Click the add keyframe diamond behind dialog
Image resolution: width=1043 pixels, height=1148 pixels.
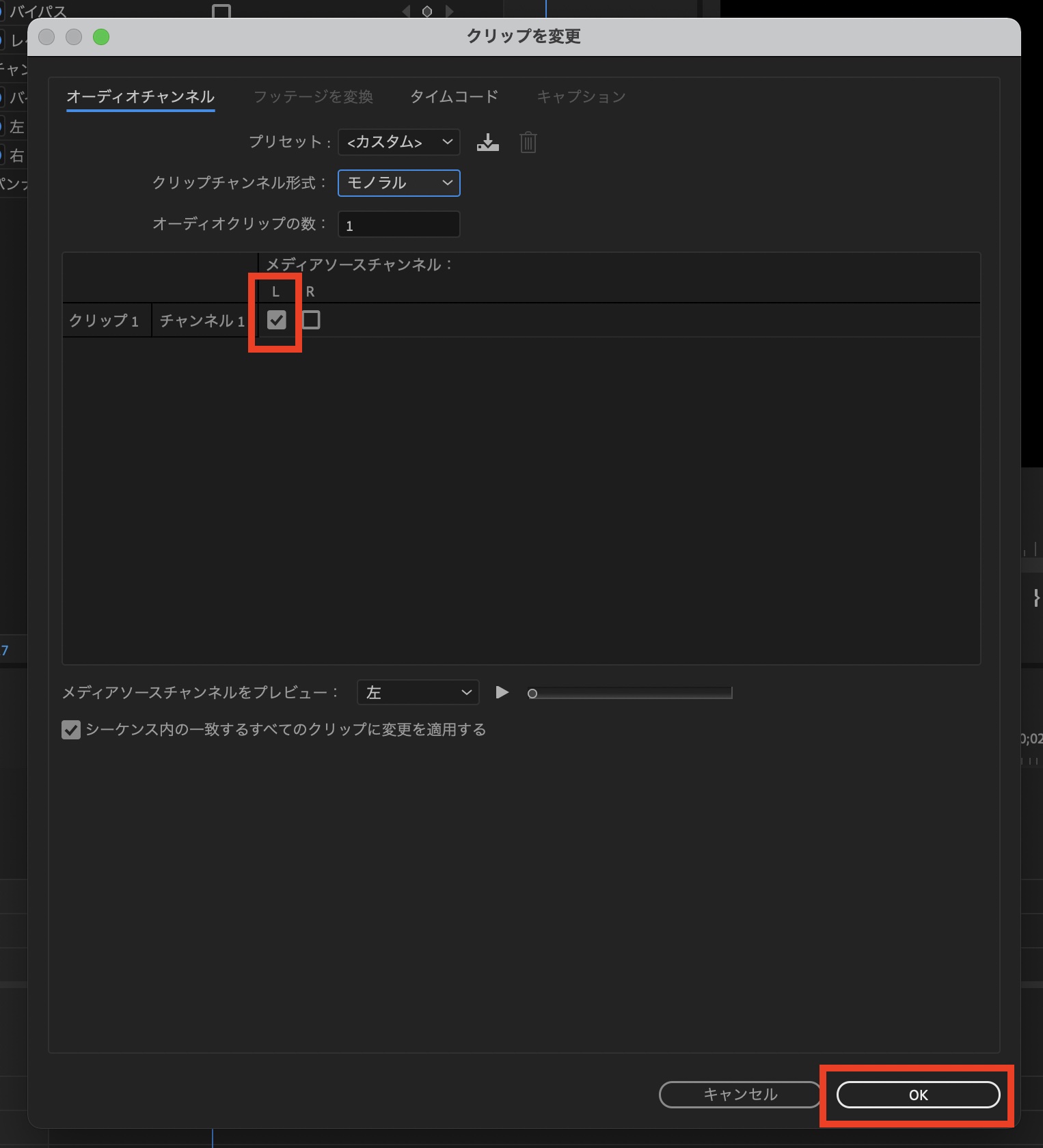(x=427, y=11)
